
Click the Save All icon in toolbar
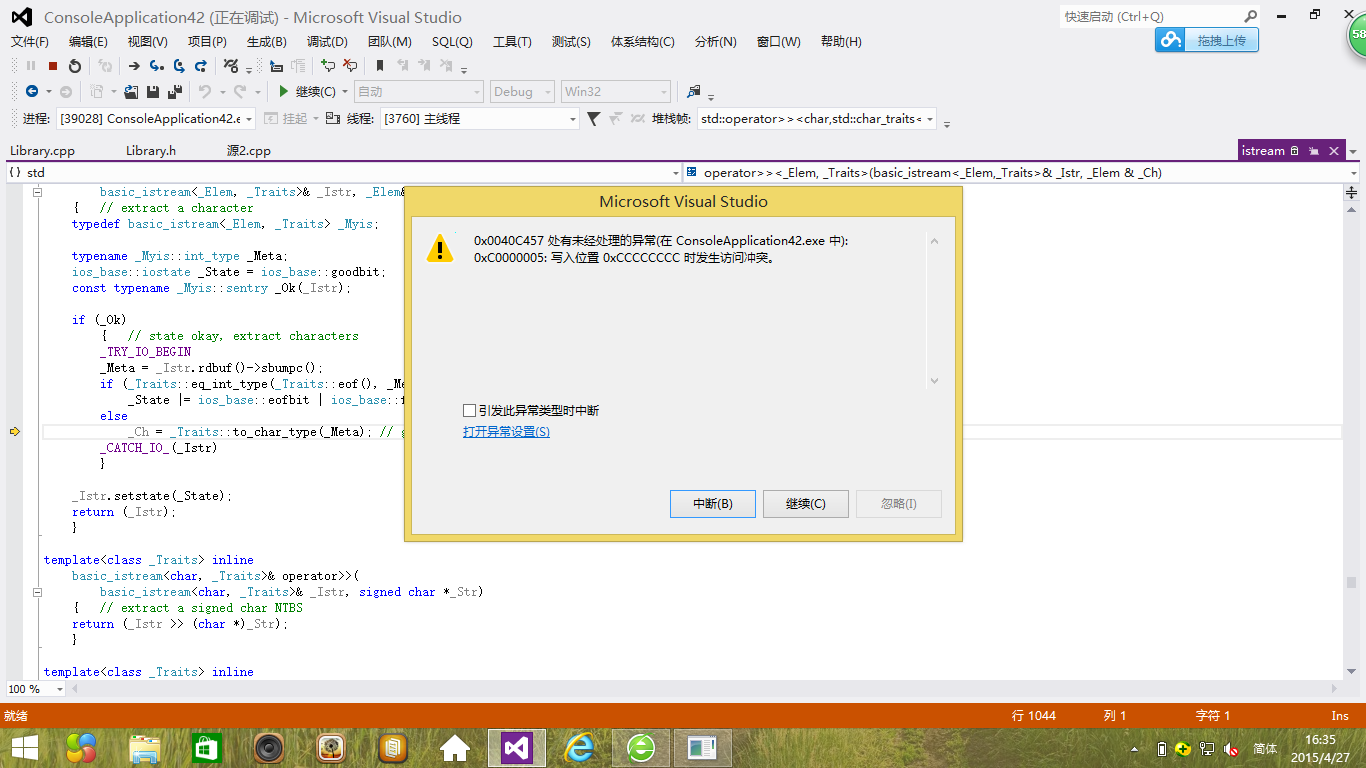click(175, 91)
